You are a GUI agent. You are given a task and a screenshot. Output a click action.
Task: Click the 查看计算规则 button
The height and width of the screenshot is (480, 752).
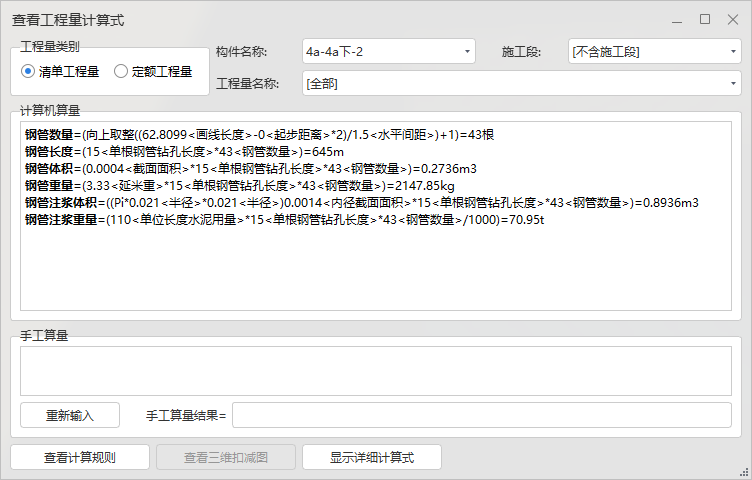click(80, 457)
